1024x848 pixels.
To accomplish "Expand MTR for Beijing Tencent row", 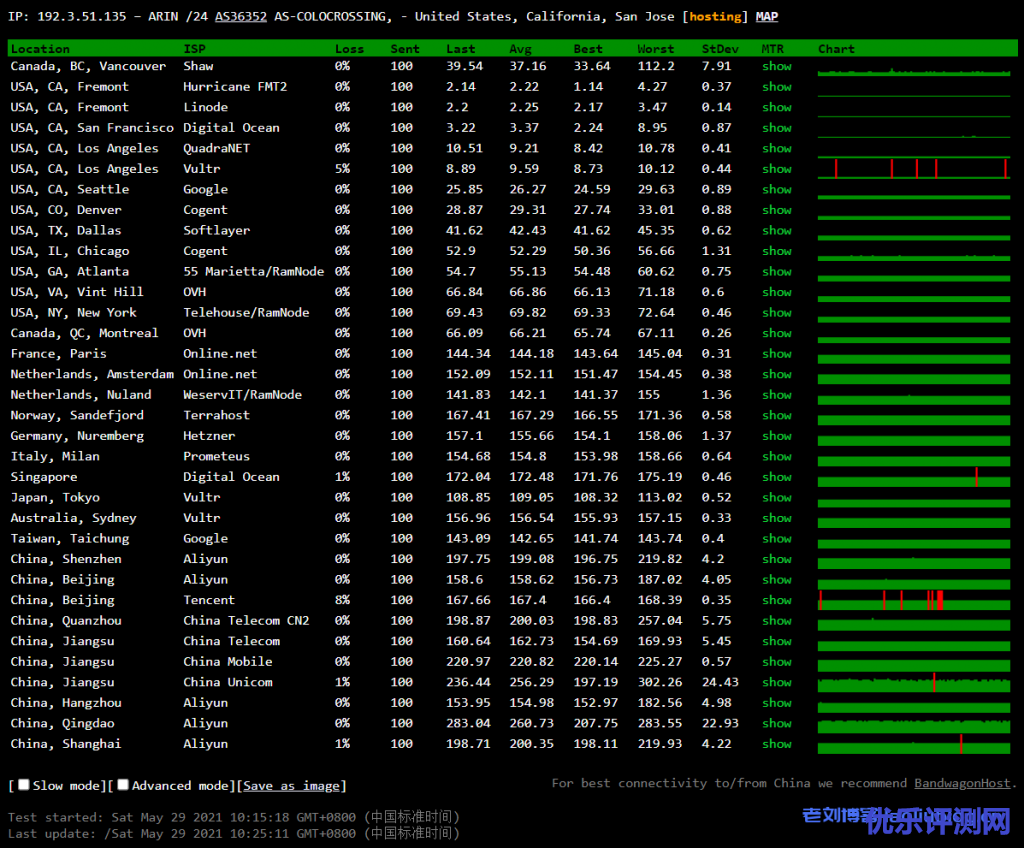I will tap(776, 600).
